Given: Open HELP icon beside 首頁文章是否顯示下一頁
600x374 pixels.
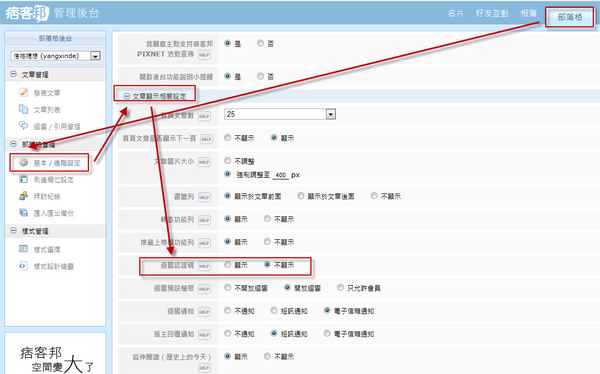Looking at the screenshot, I should [207, 139].
